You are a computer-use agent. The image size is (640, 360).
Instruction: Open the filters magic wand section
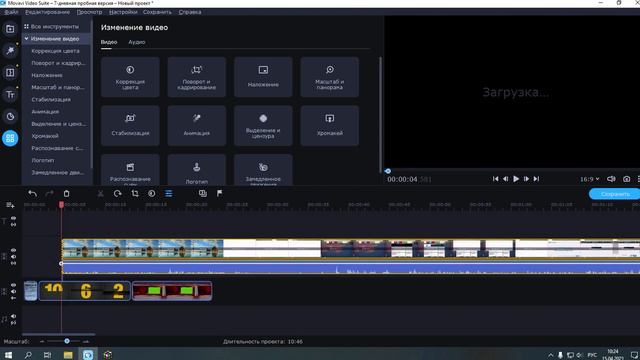(10, 51)
